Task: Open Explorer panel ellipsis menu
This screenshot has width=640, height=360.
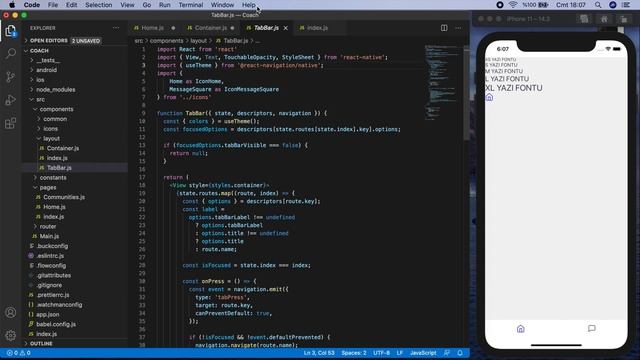Action: pos(116,28)
